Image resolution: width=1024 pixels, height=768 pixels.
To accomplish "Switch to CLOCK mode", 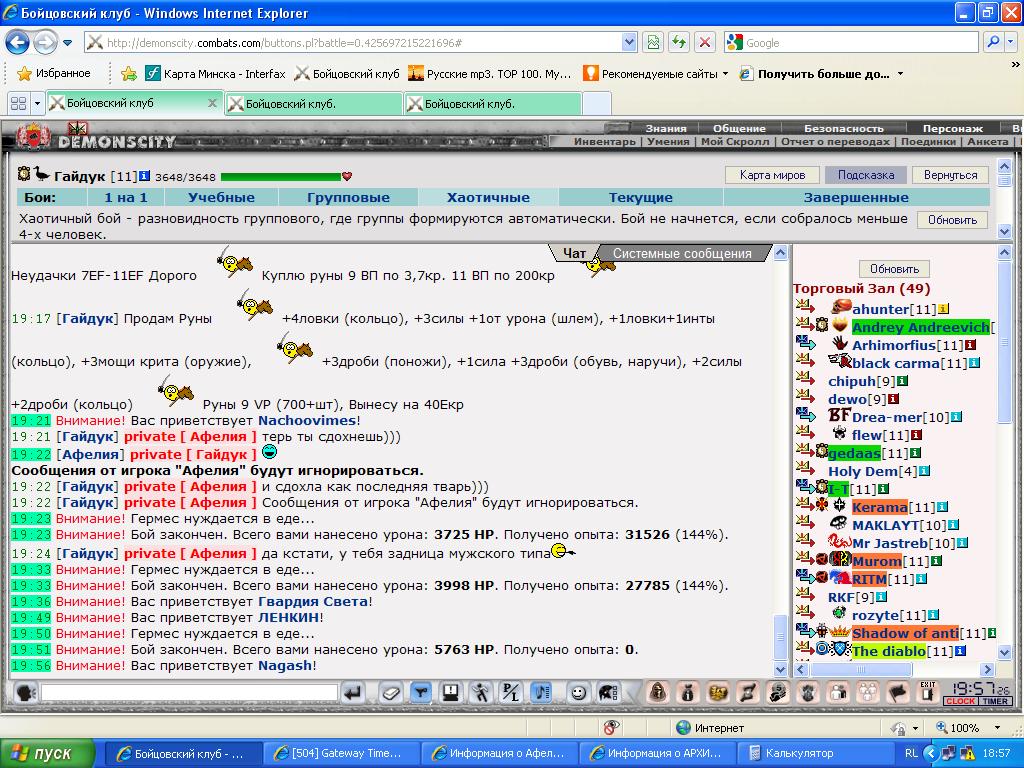I will 960,701.
